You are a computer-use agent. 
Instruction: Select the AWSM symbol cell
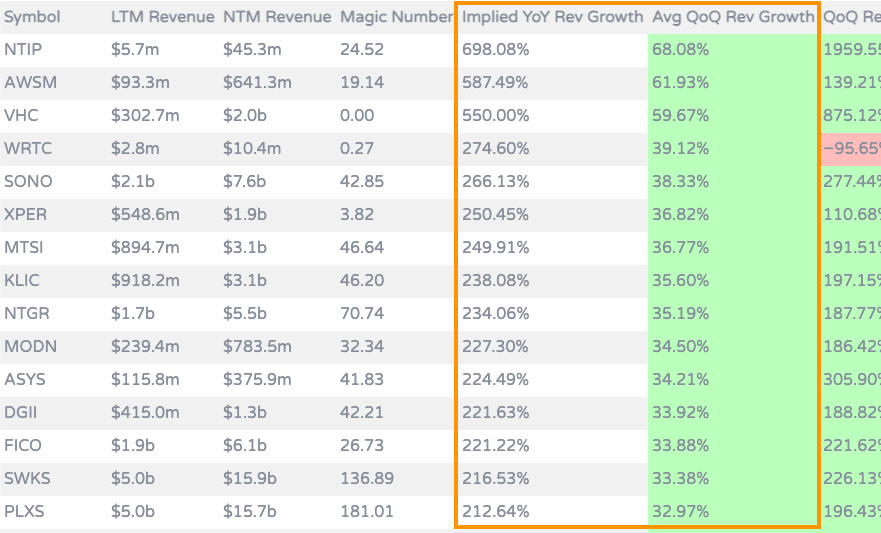point(30,83)
